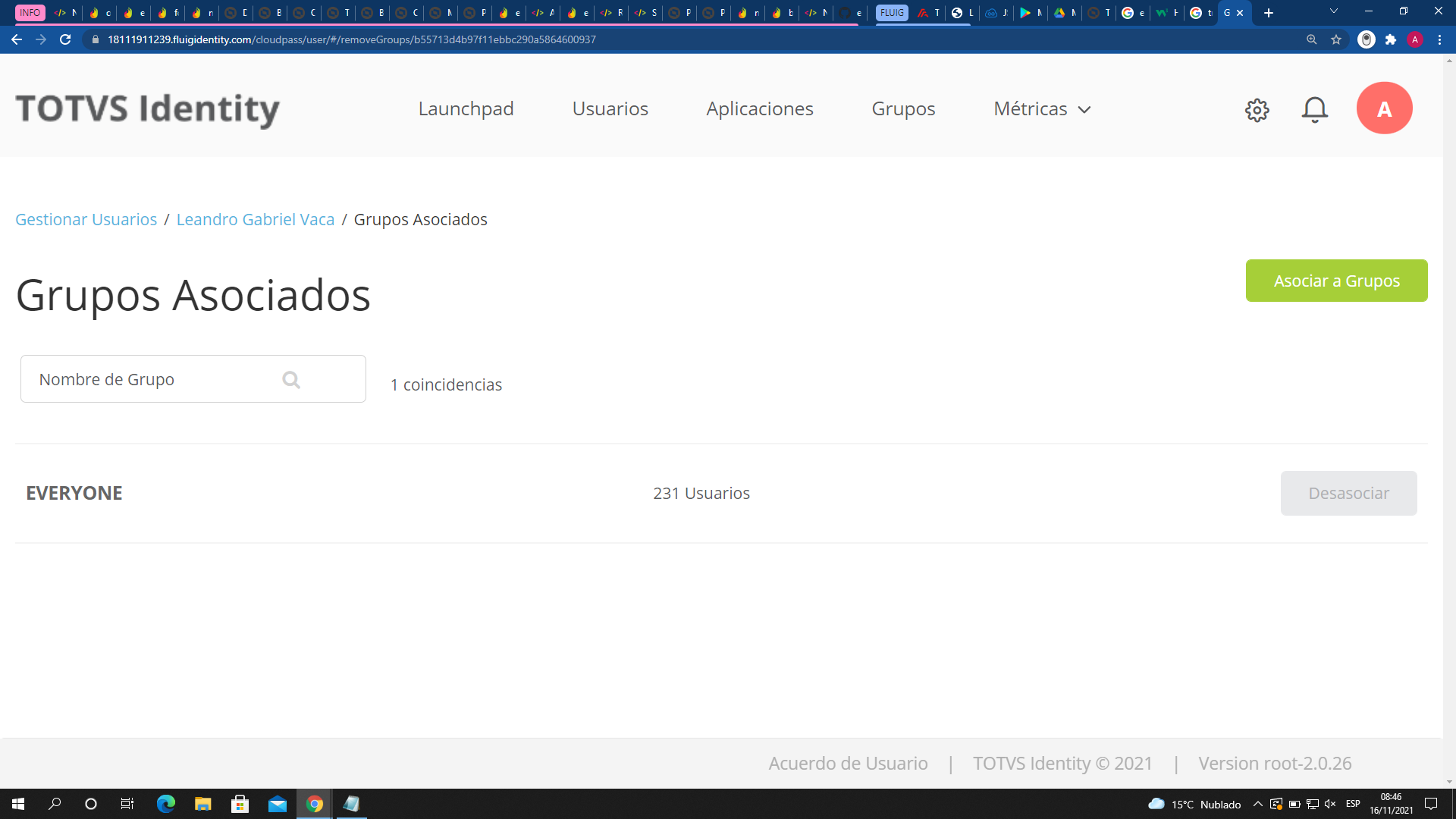Switch to the FLUIG browser tab

tap(892, 13)
